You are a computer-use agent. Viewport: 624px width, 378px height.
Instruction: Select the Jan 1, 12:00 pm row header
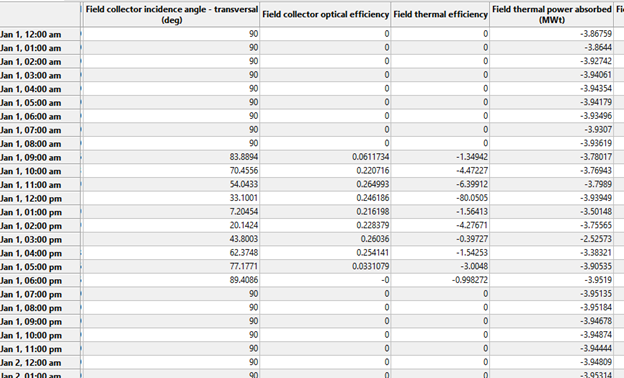[40, 199]
